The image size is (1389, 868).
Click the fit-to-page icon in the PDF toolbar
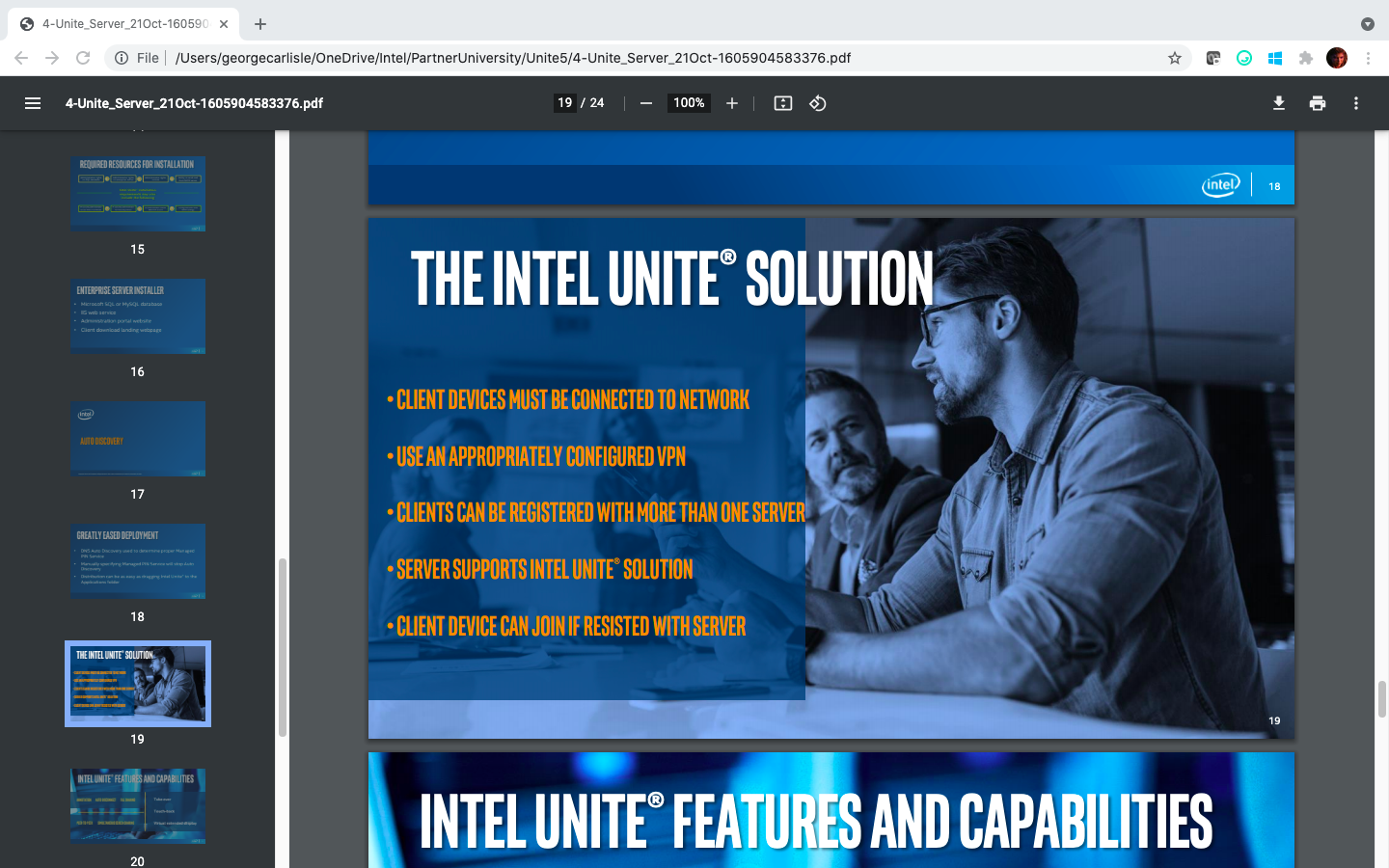point(783,103)
